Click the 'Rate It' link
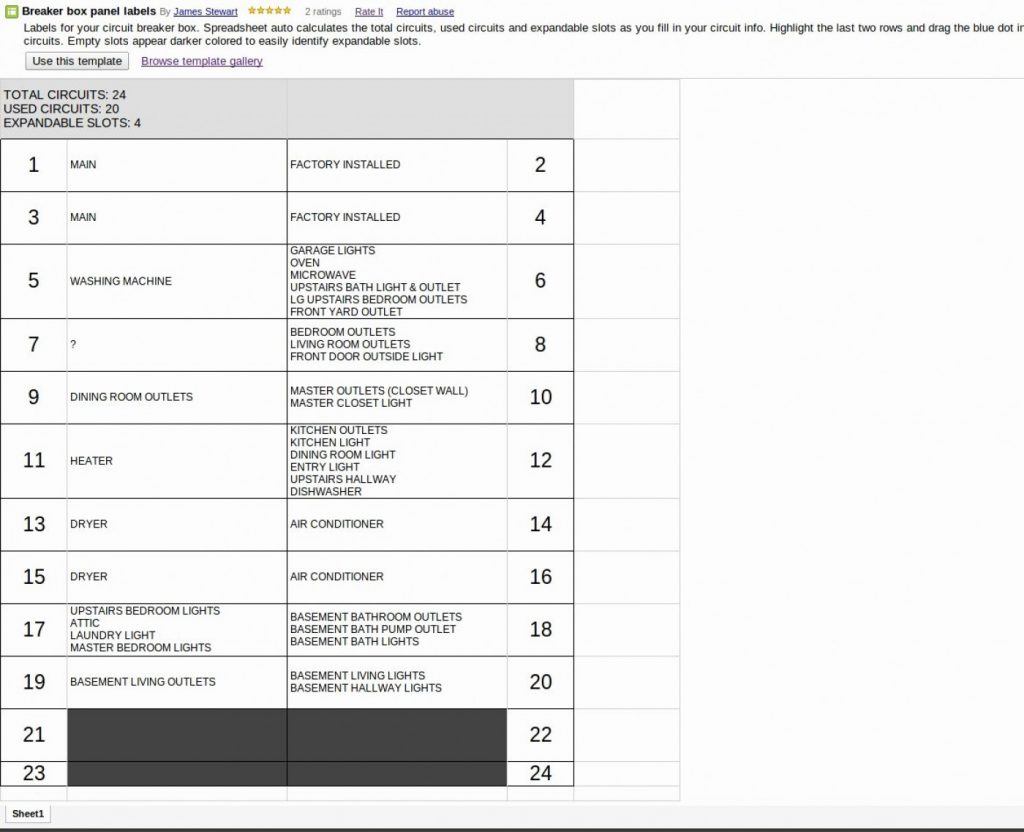This screenshot has height=832, width=1024. [x=368, y=12]
